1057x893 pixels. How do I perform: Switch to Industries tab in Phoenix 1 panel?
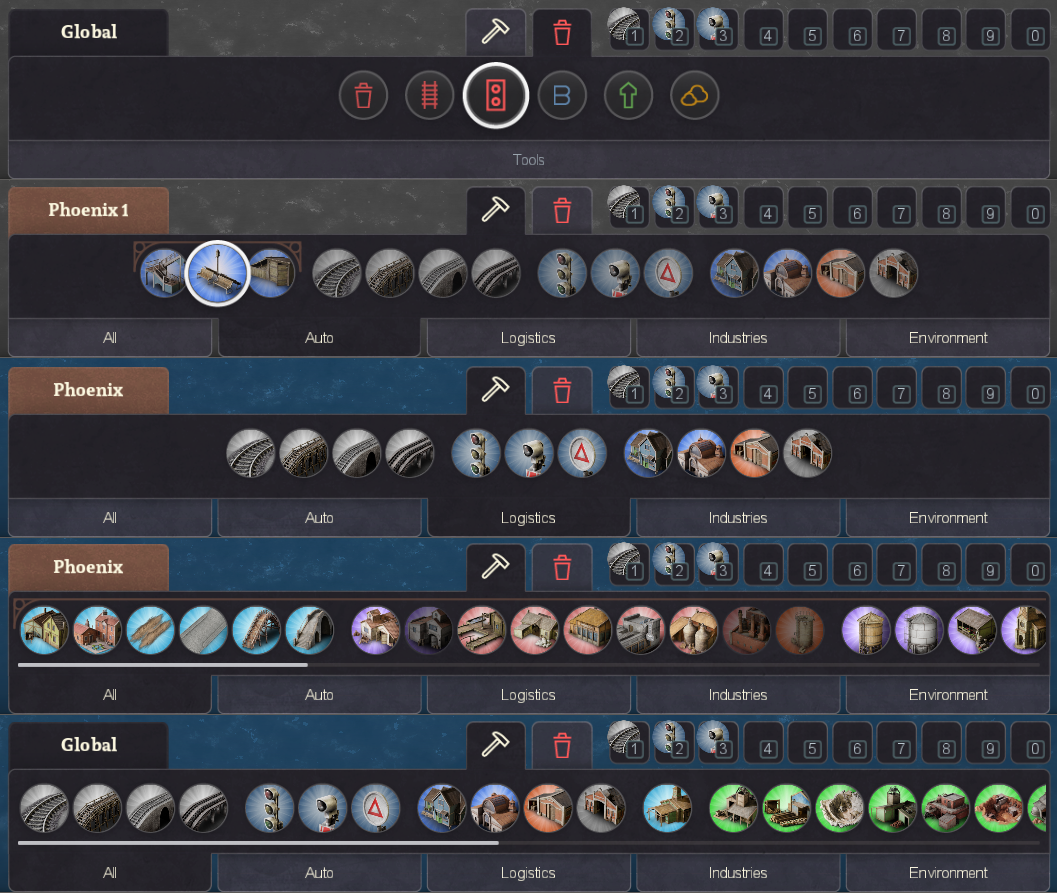(x=737, y=338)
